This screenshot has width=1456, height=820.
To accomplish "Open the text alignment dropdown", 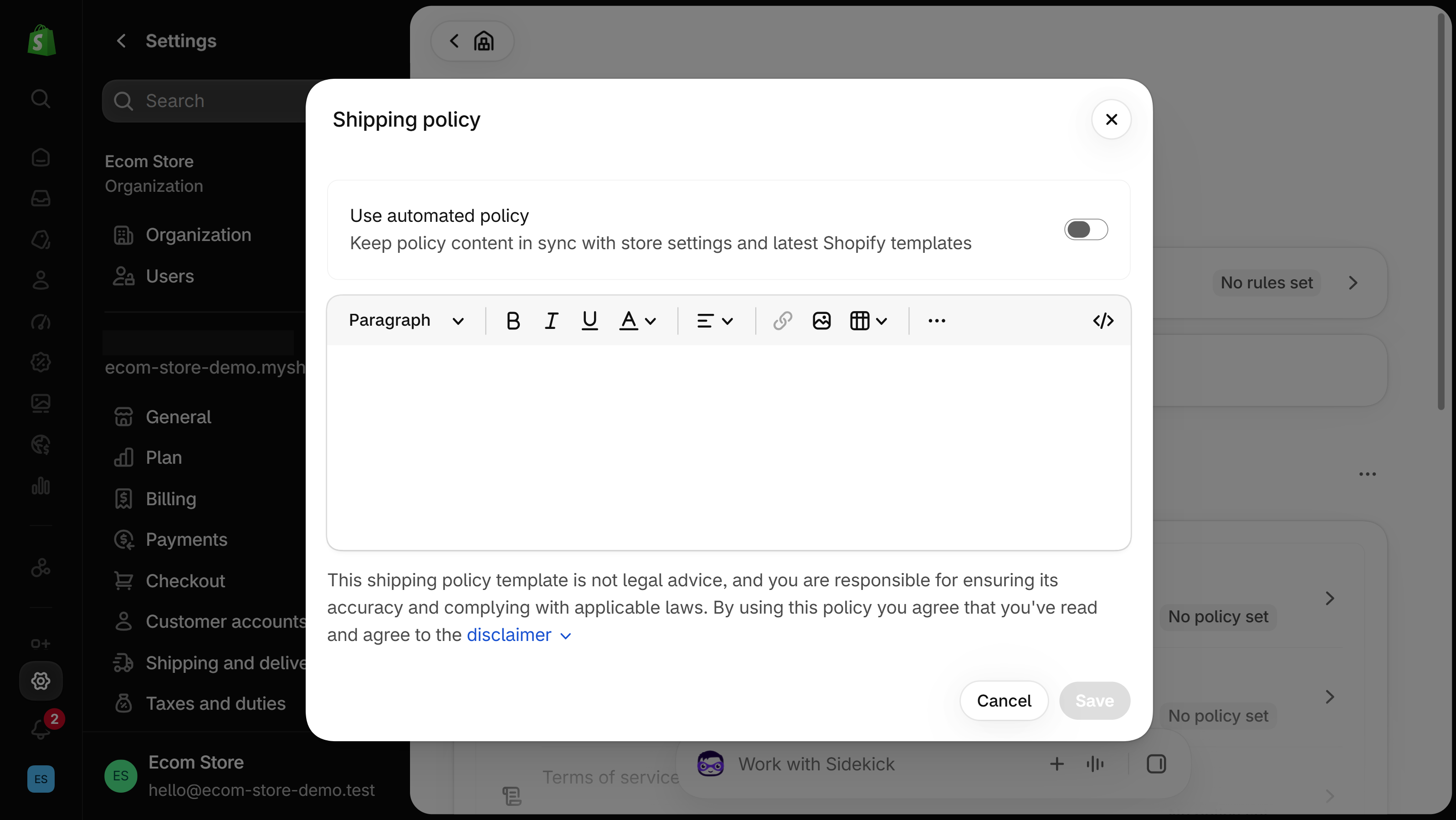I will pyautogui.click(x=714, y=320).
